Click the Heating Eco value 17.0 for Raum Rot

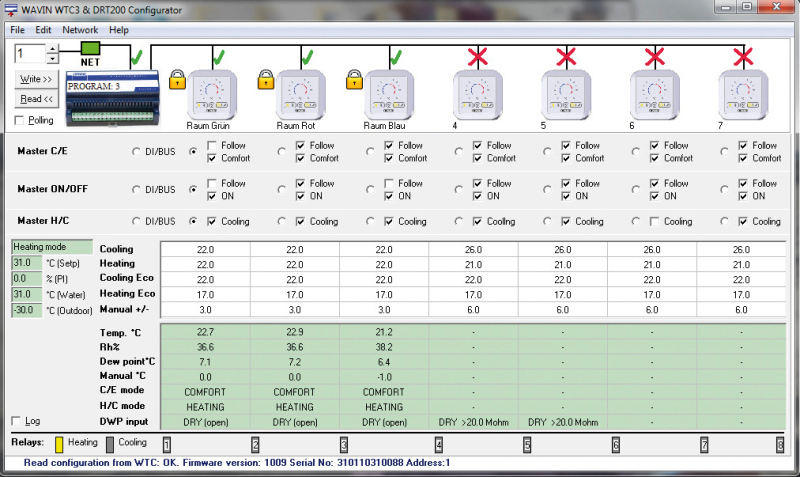point(295,295)
